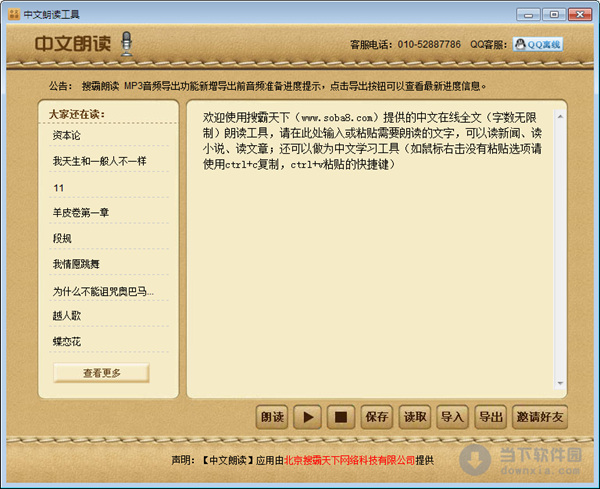600x489 pixels.
Task: Click the 导出 button
Action: coord(491,417)
